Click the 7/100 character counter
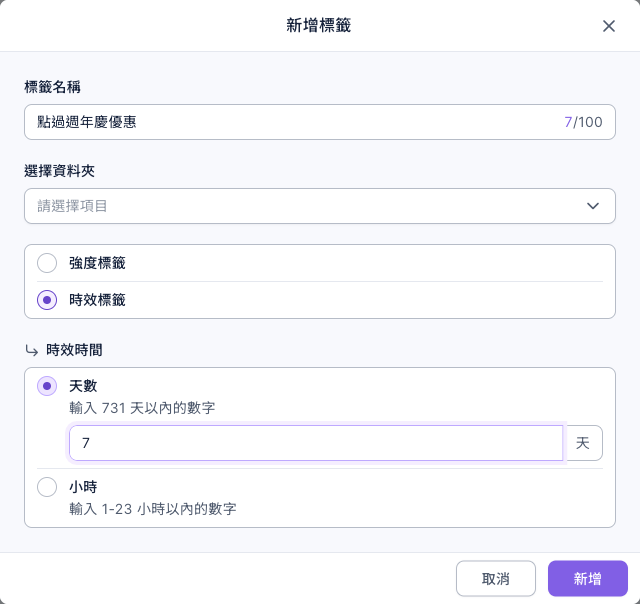This screenshot has width=640, height=604. coord(583,122)
